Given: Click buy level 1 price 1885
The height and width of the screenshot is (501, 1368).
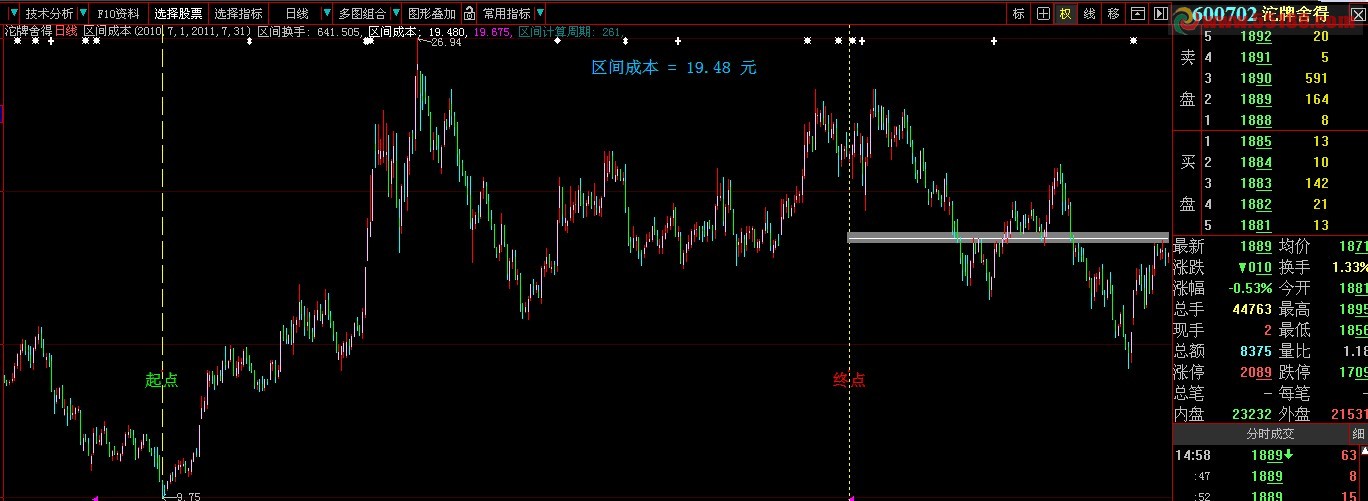Looking at the screenshot, I should (1256, 142).
